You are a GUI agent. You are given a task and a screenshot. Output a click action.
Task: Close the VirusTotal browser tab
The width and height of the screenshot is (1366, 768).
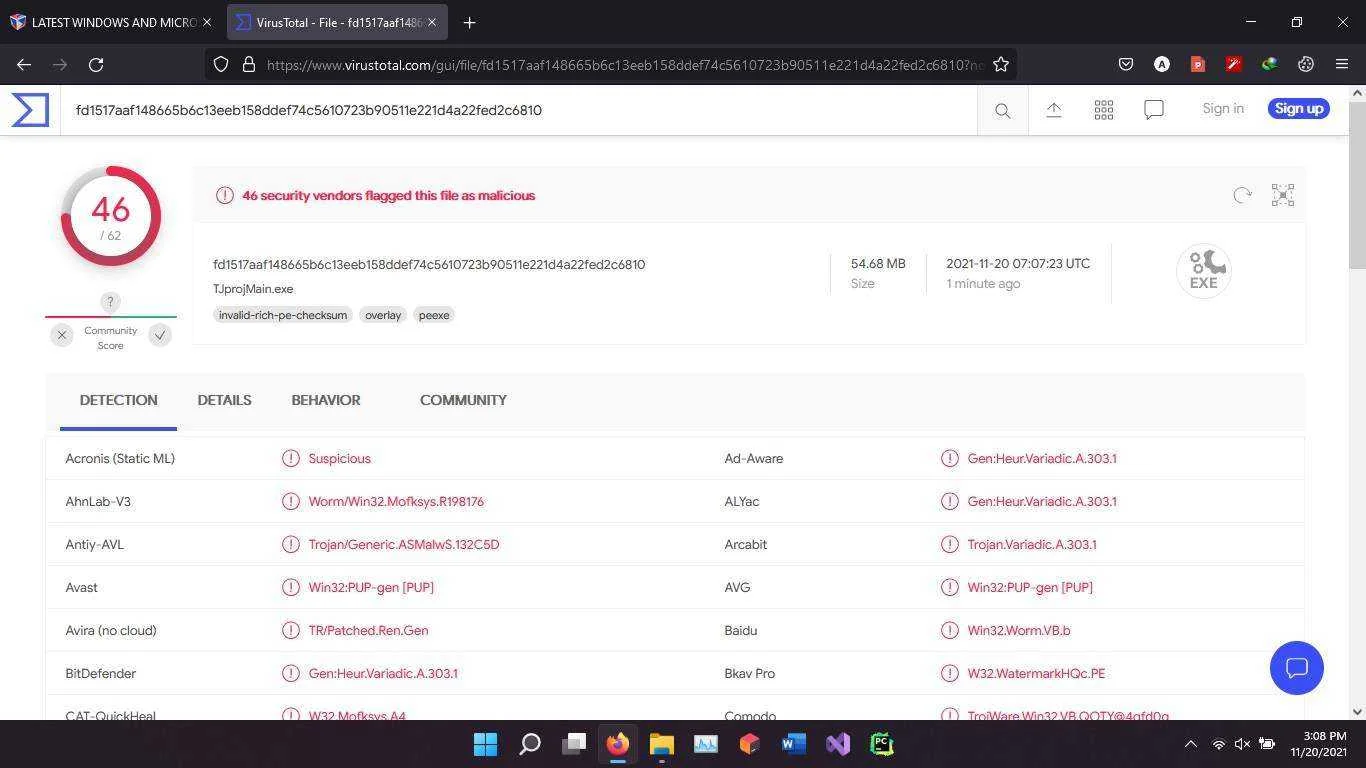click(x=432, y=22)
